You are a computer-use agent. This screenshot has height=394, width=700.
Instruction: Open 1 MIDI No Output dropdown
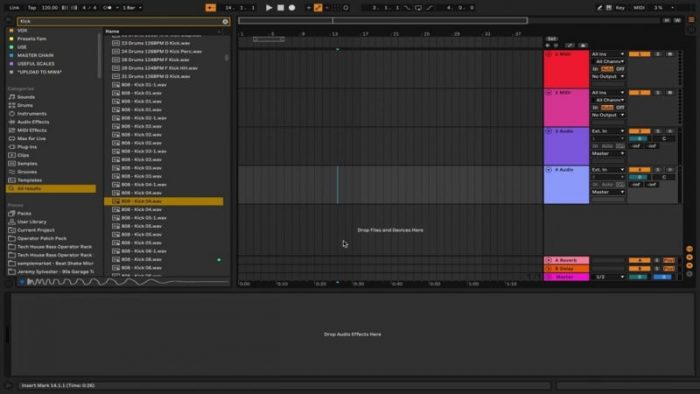coord(608,77)
